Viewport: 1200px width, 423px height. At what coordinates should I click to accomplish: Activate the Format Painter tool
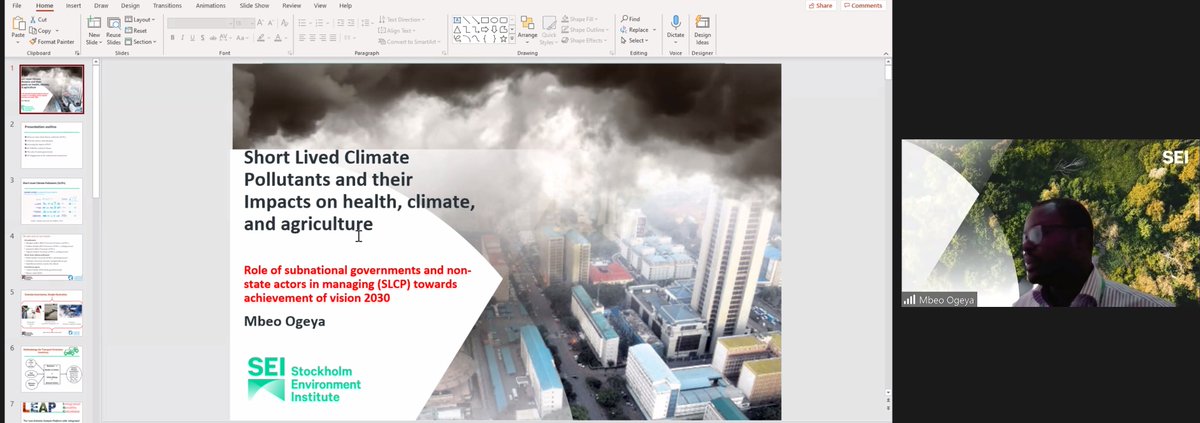click(x=52, y=42)
